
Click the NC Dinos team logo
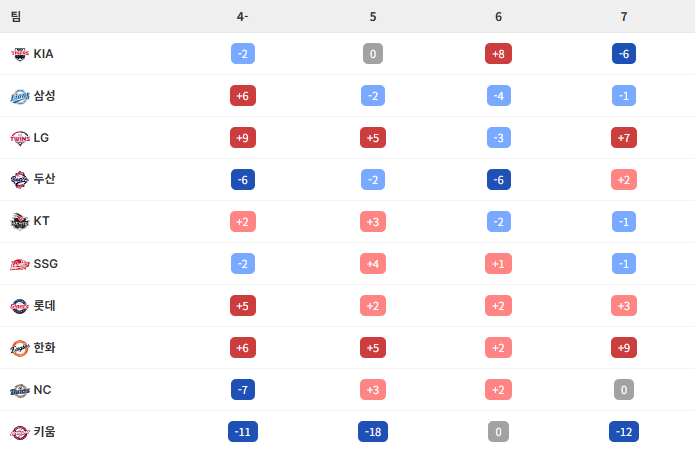point(20,390)
